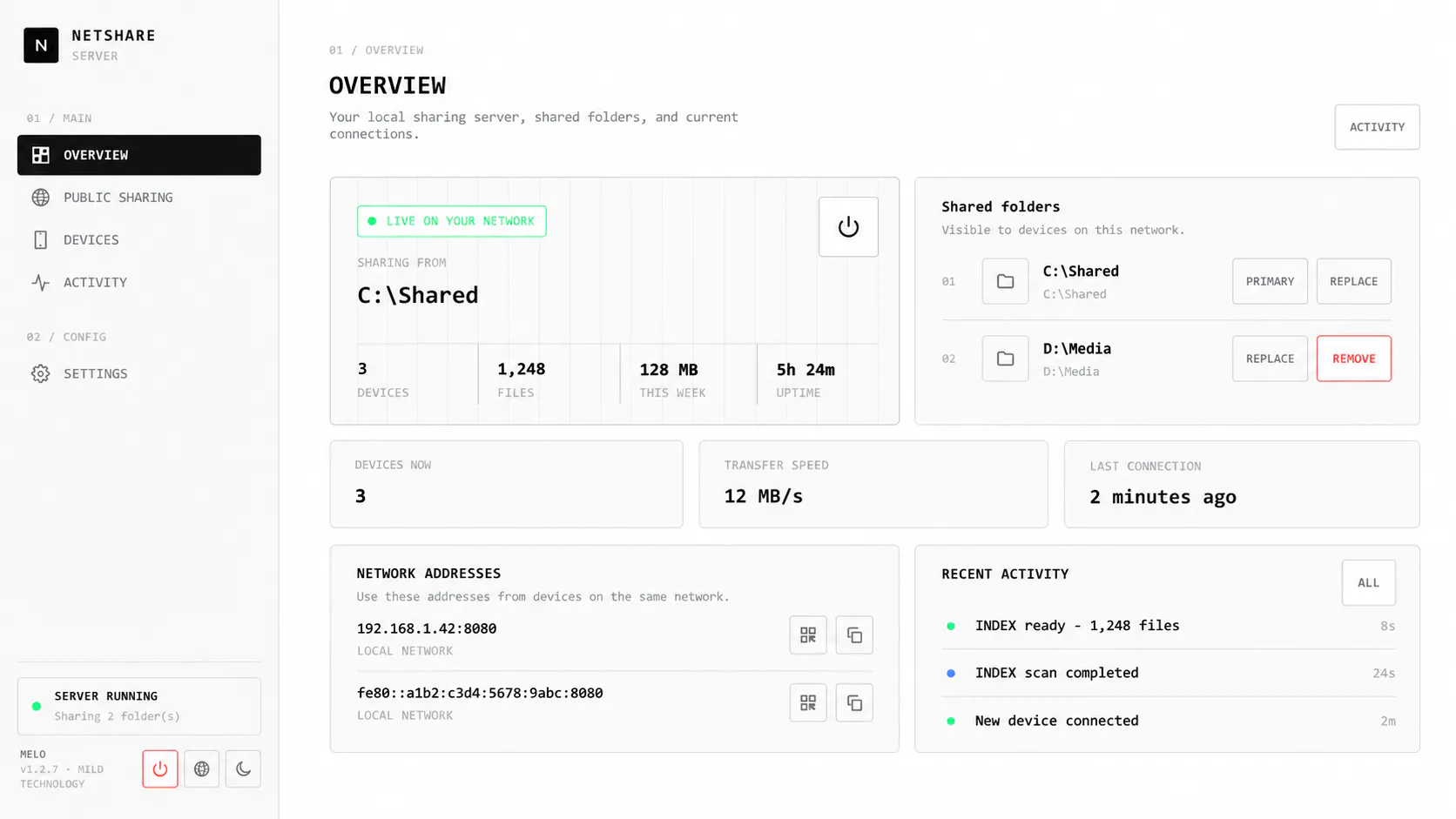Select 'INDEX ready - 1,248 files' entry
Image resolution: width=1456 pixels, height=819 pixels.
(x=1168, y=626)
